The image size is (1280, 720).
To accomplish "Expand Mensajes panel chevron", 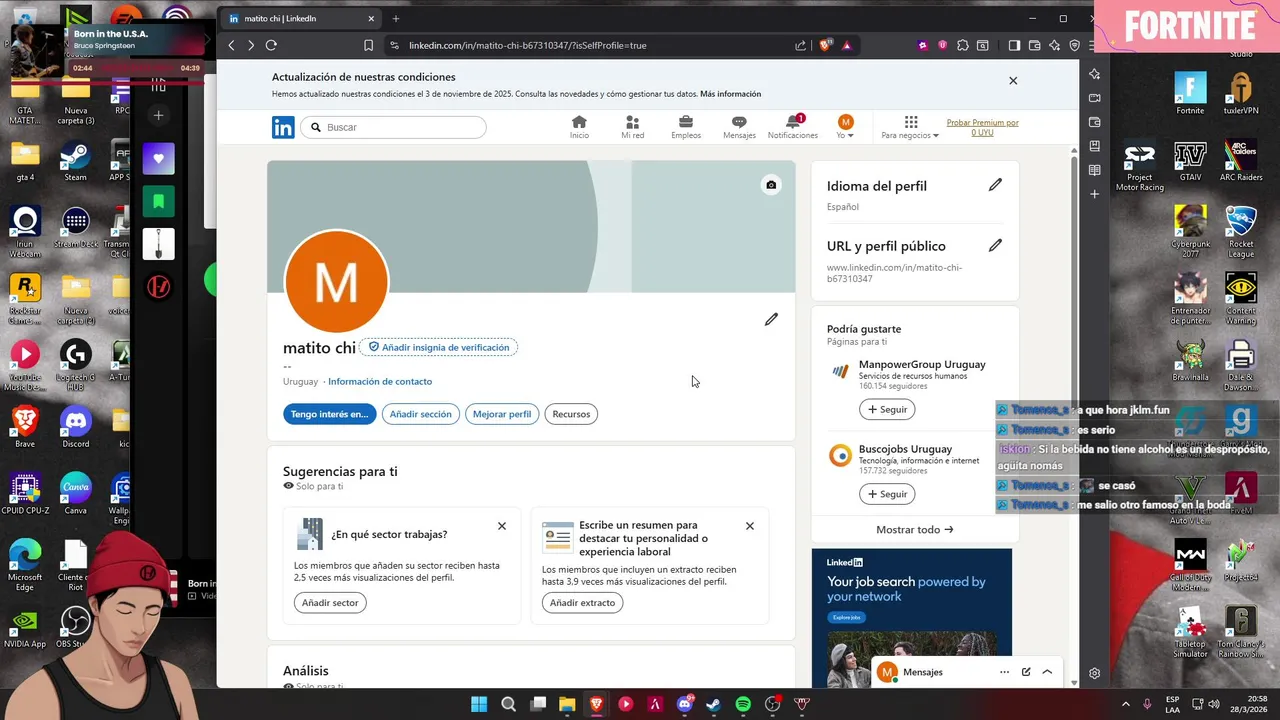I will click(x=1047, y=672).
